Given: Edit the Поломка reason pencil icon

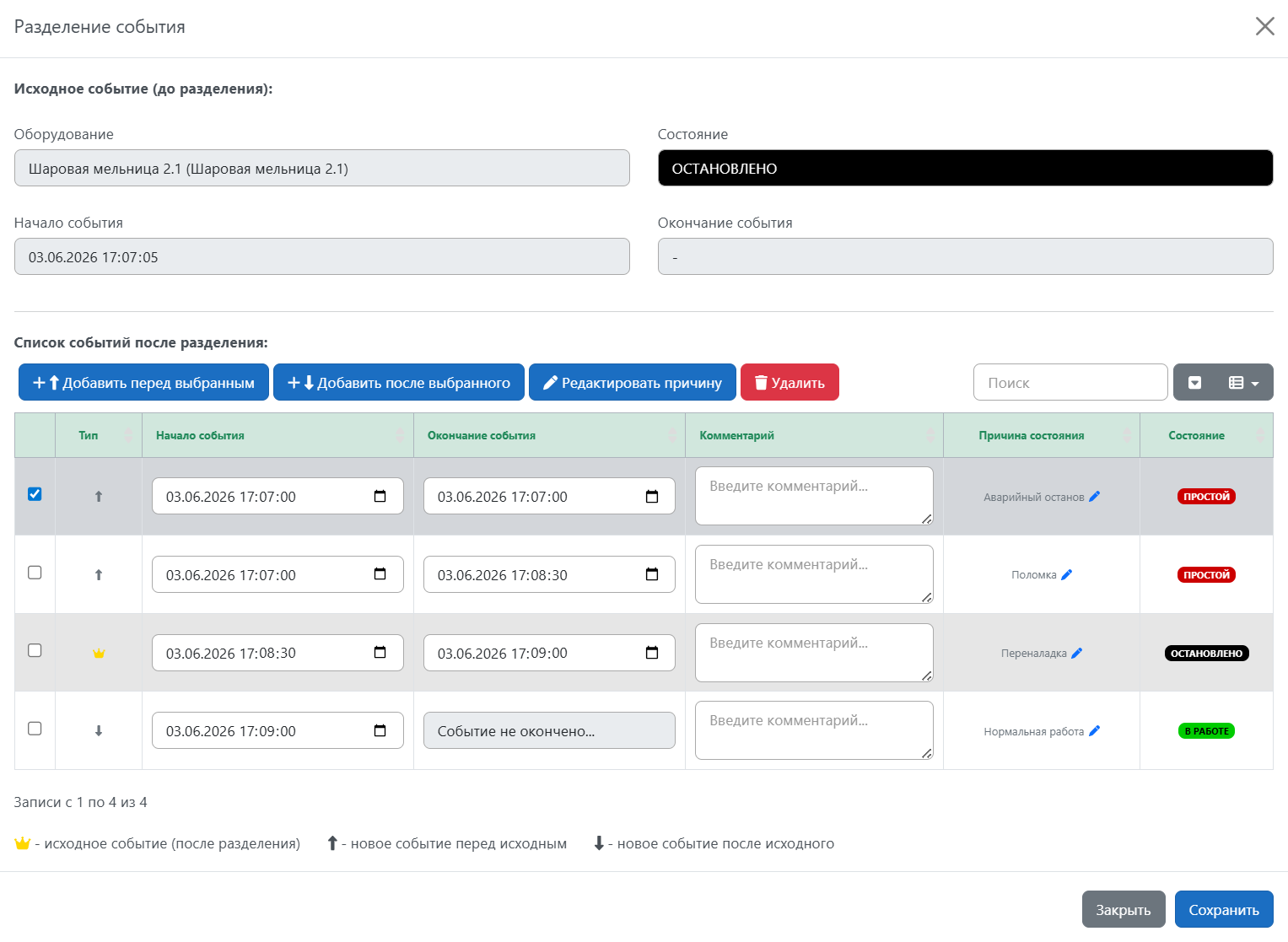Looking at the screenshot, I should click(1066, 574).
